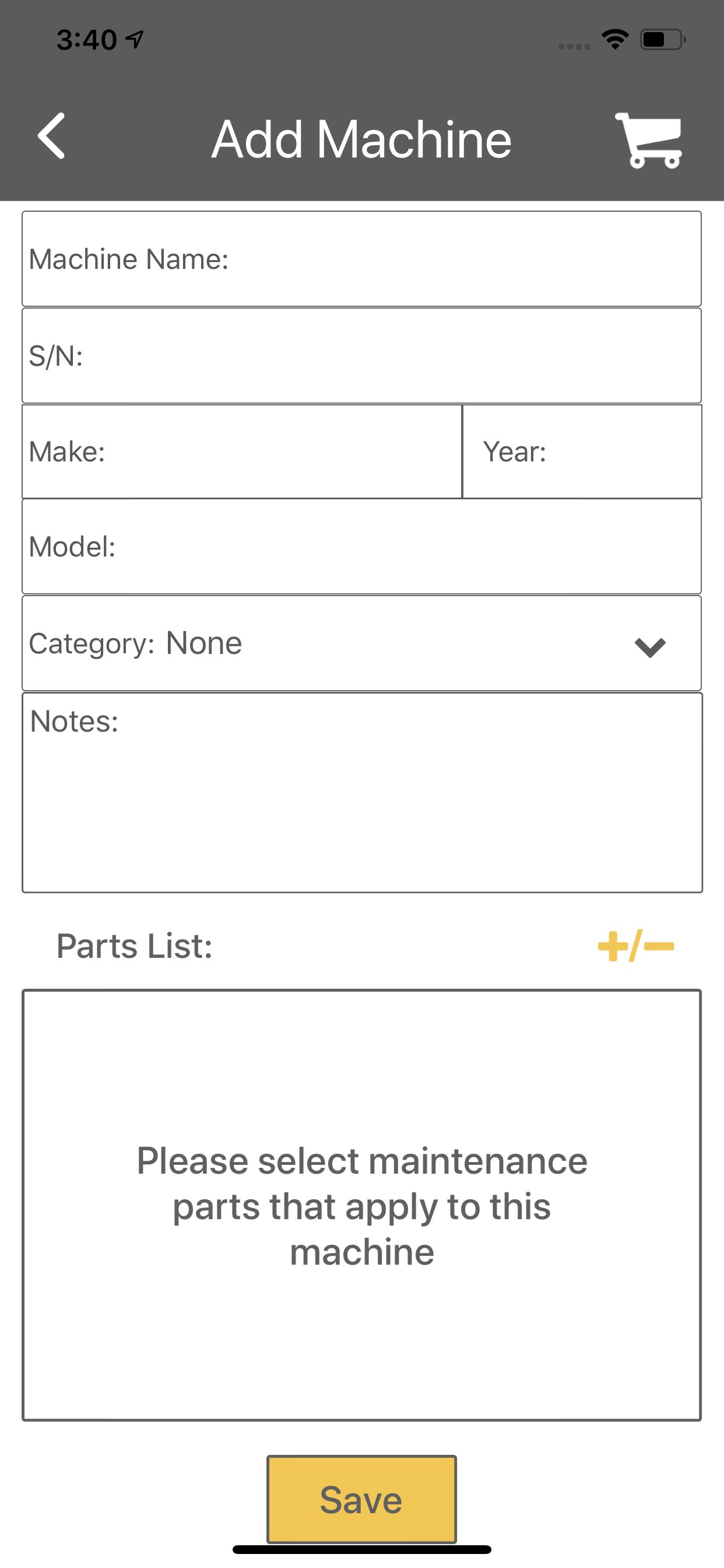Tap the Wi-Fi status icon
724x1568 pixels.
[x=614, y=40]
